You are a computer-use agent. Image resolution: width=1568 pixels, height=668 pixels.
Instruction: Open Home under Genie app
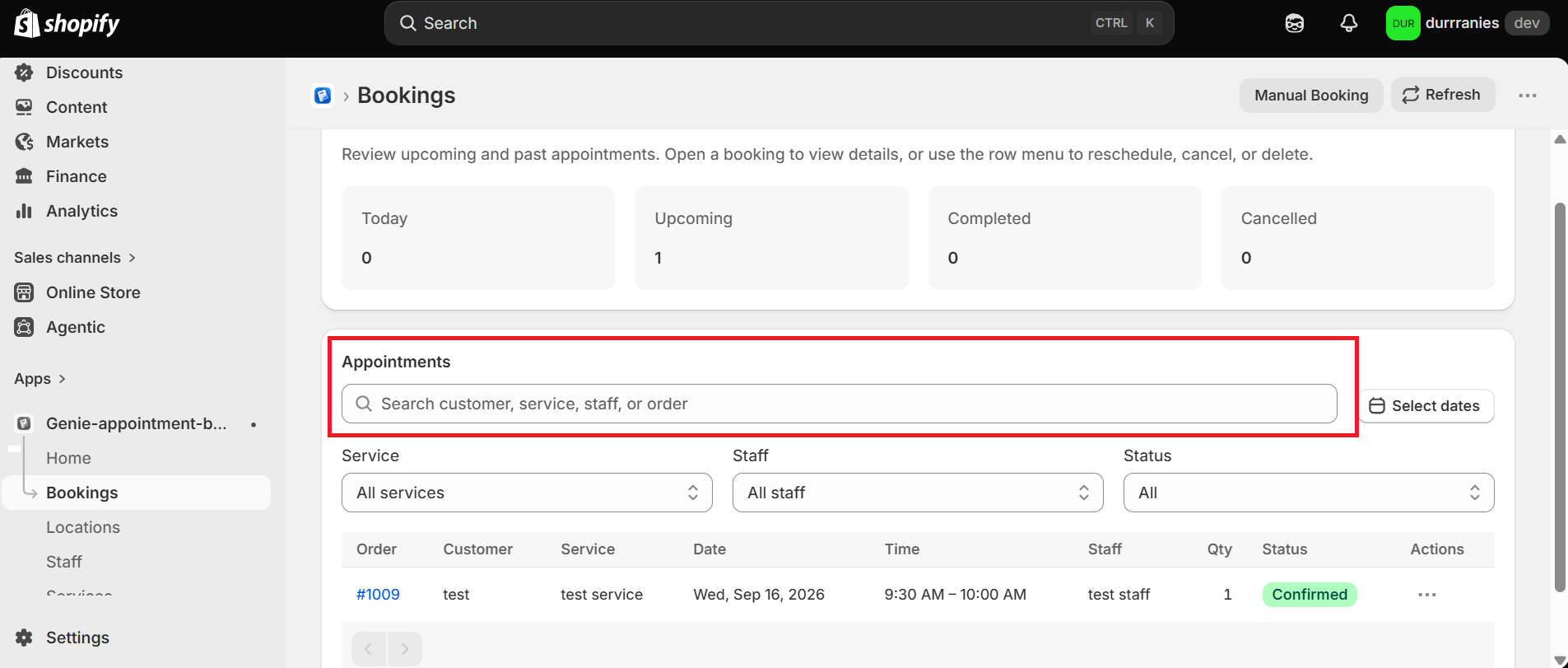tap(68, 458)
